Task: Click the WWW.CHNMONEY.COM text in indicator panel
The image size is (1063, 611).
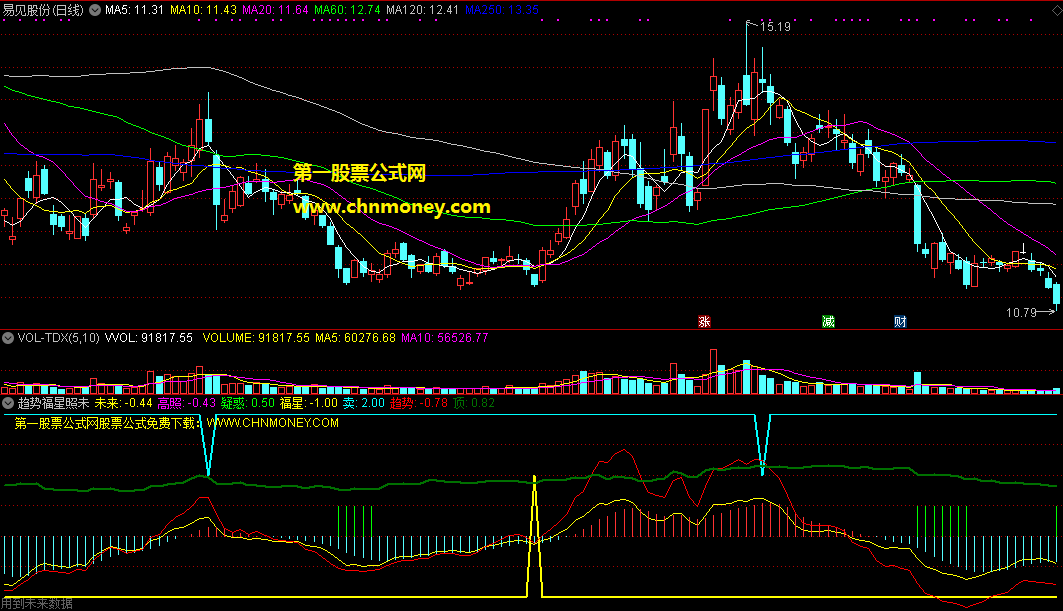Action: click(x=273, y=423)
